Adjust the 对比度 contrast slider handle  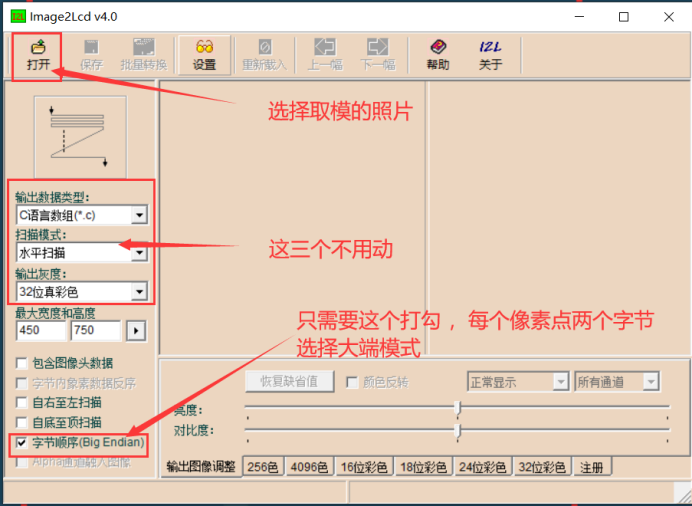[458, 431]
